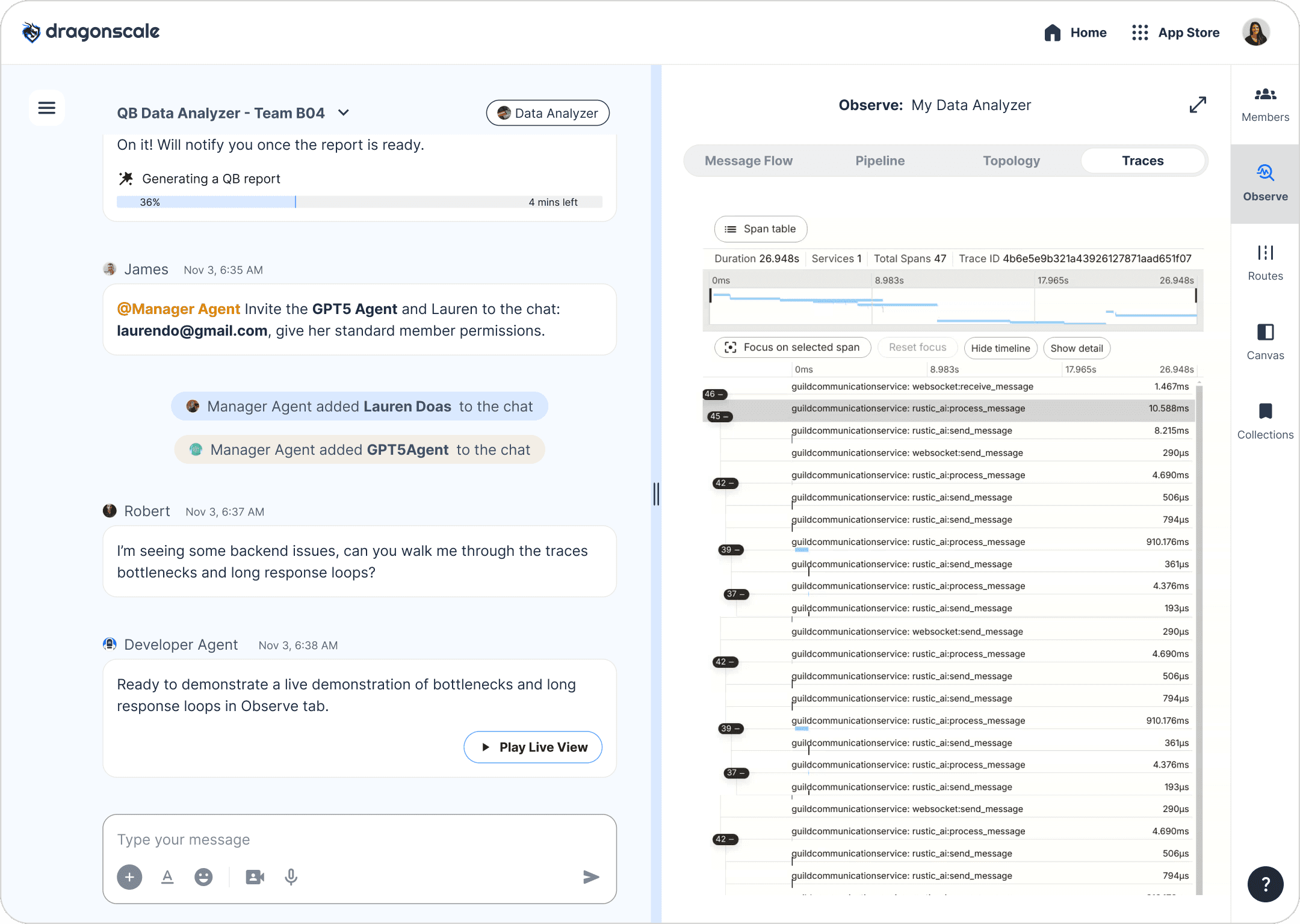Toggle Show detail button
This screenshot has height=924, width=1300.
pyautogui.click(x=1076, y=348)
